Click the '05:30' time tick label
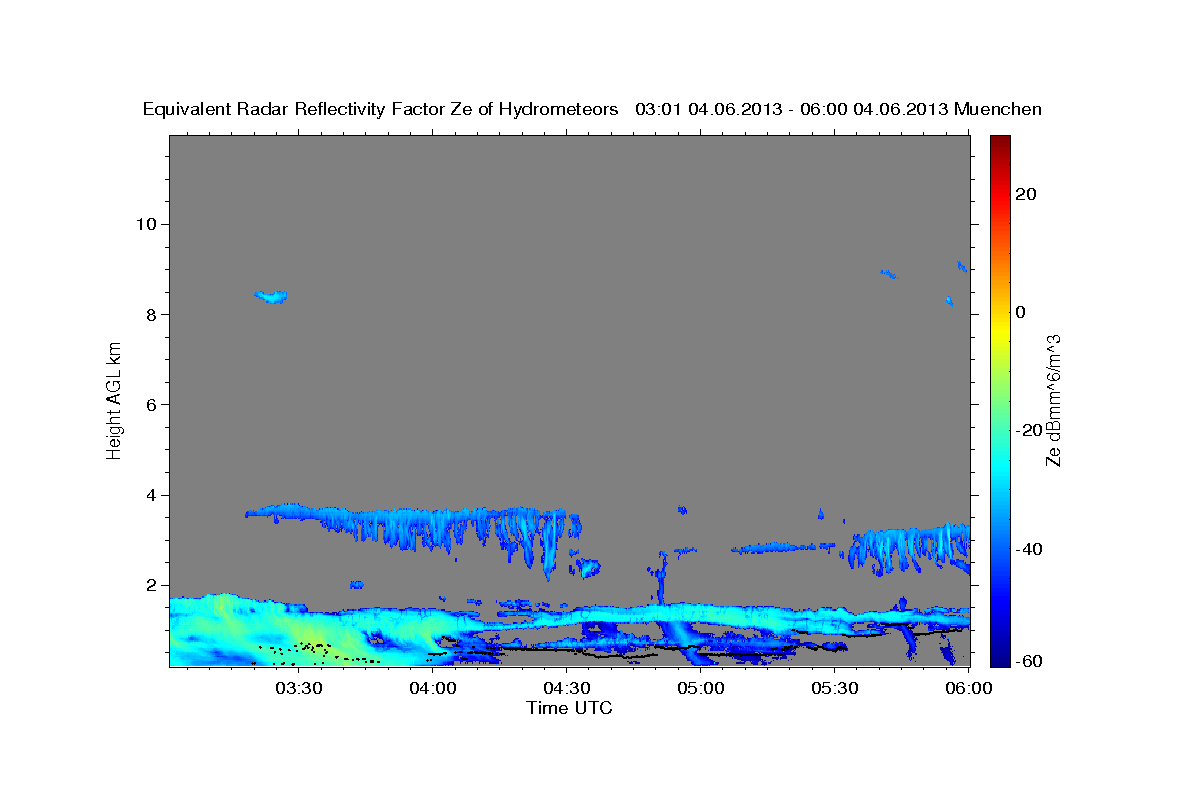Screen dimensions: 1200x800 click(x=835, y=688)
